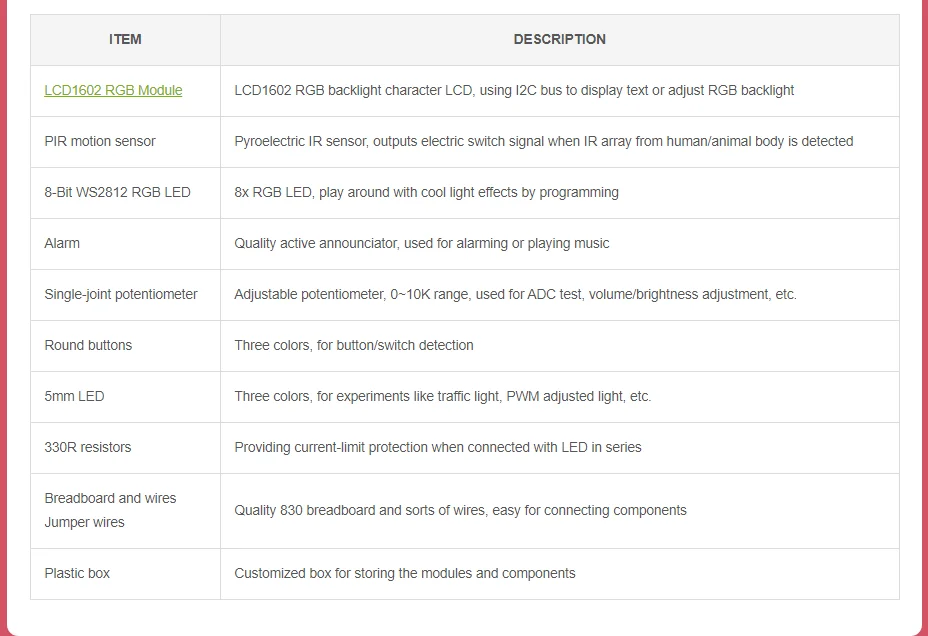Click the Customized box description text

[x=404, y=573]
